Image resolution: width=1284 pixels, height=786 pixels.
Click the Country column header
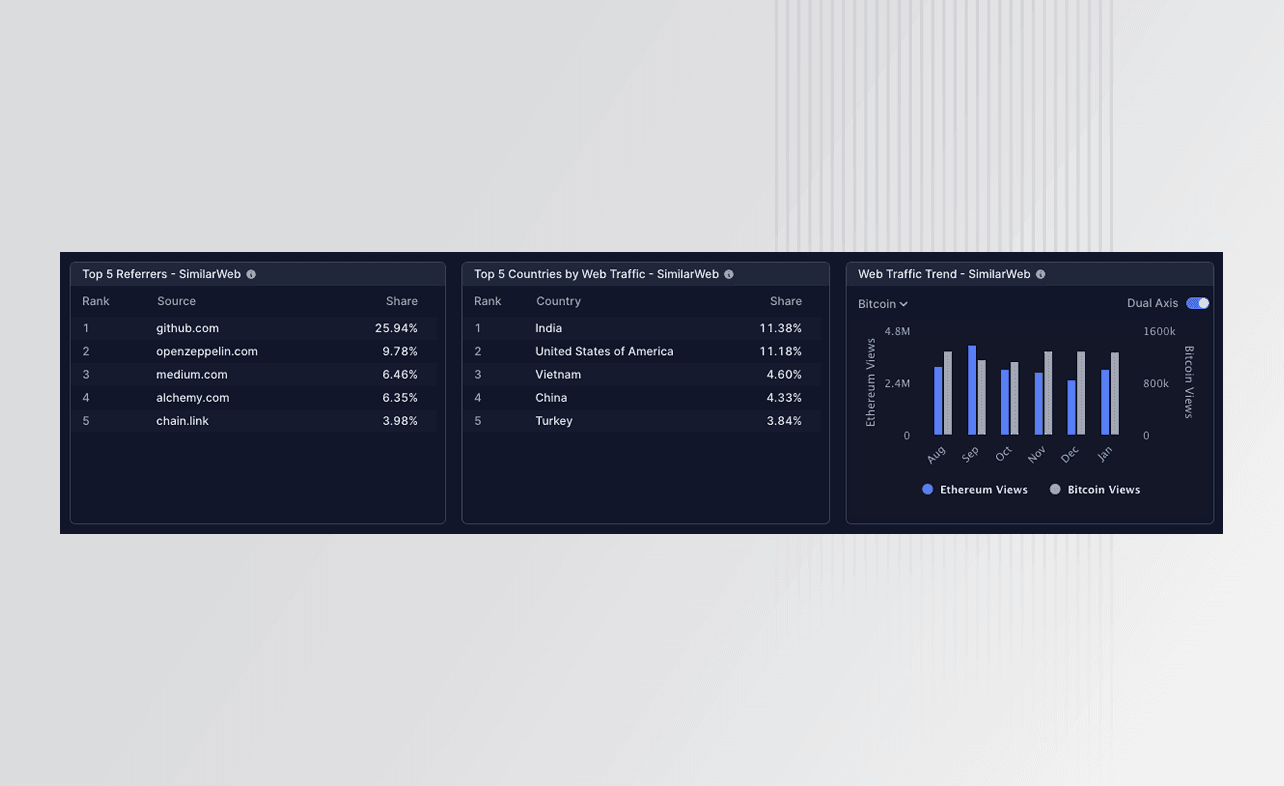(x=558, y=301)
